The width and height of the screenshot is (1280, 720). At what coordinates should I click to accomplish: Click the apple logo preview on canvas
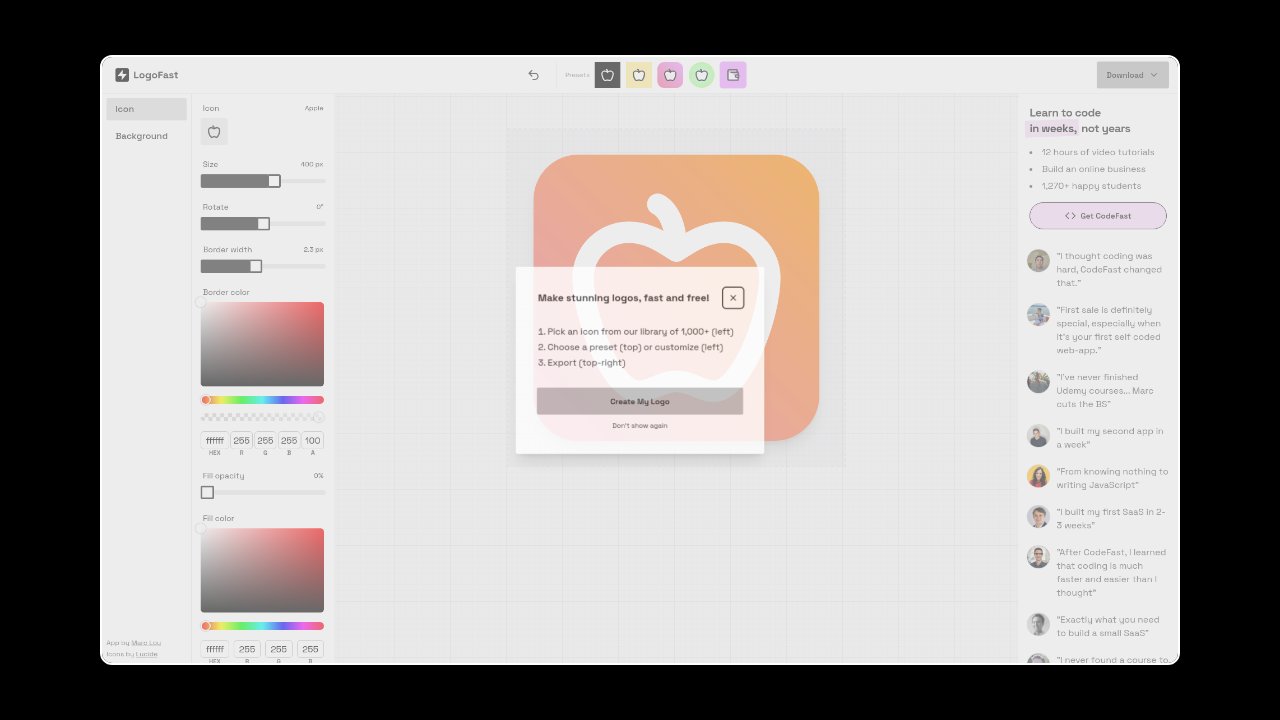(x=676, y=297)
